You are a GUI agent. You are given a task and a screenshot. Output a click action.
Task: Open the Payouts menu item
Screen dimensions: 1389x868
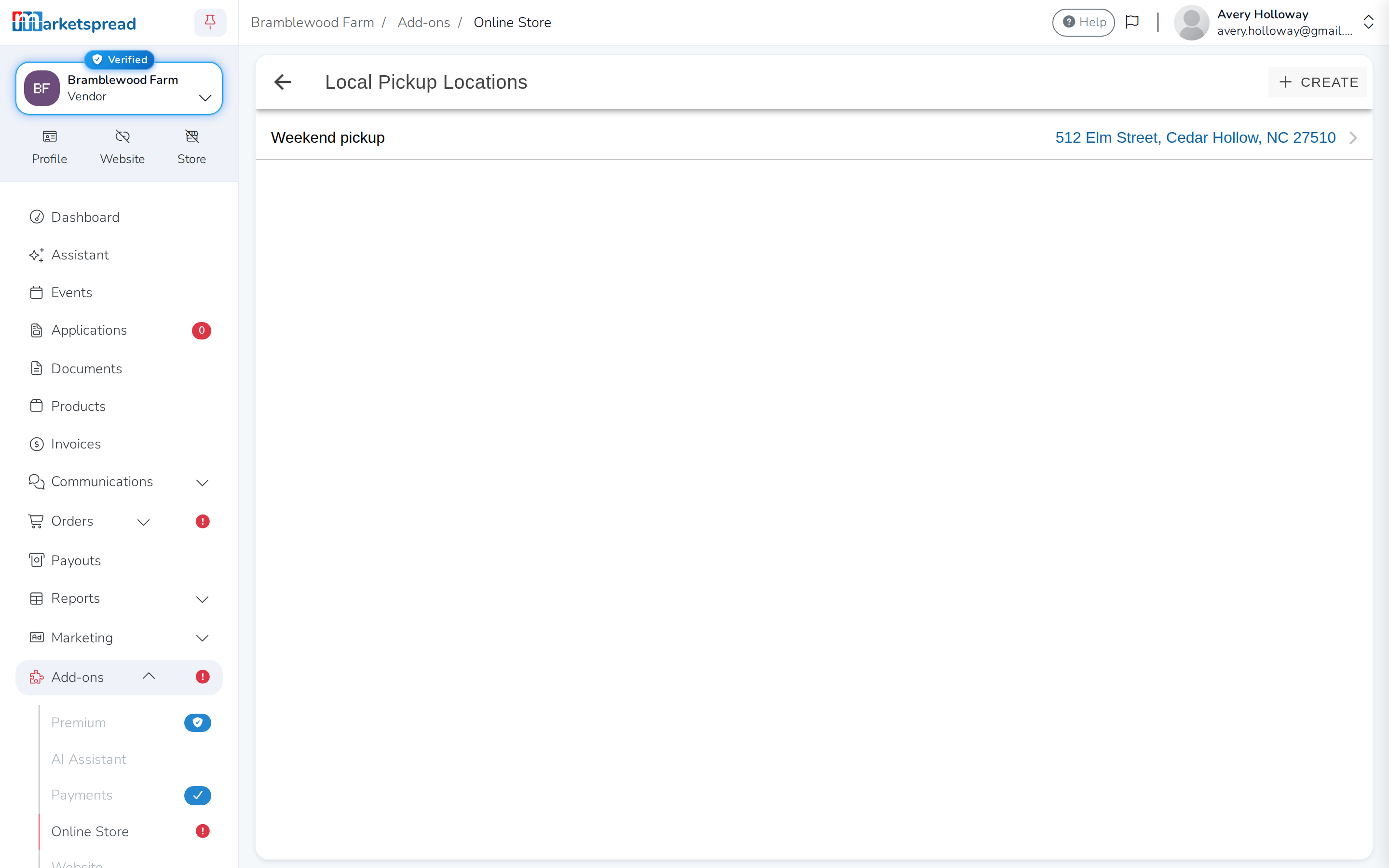click(119, 561)
